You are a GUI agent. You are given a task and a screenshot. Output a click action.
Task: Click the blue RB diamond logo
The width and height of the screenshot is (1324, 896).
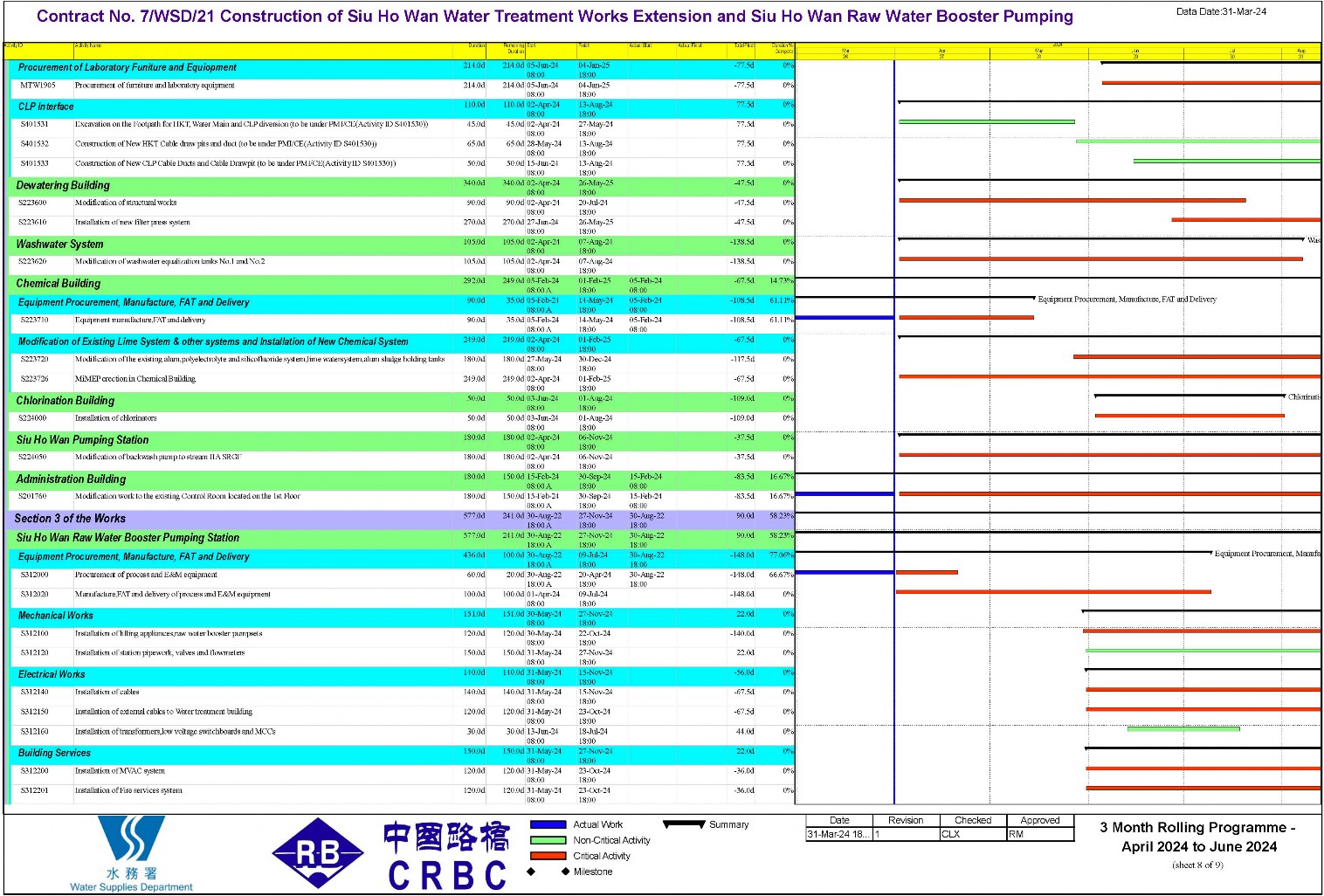click(318, 853)
